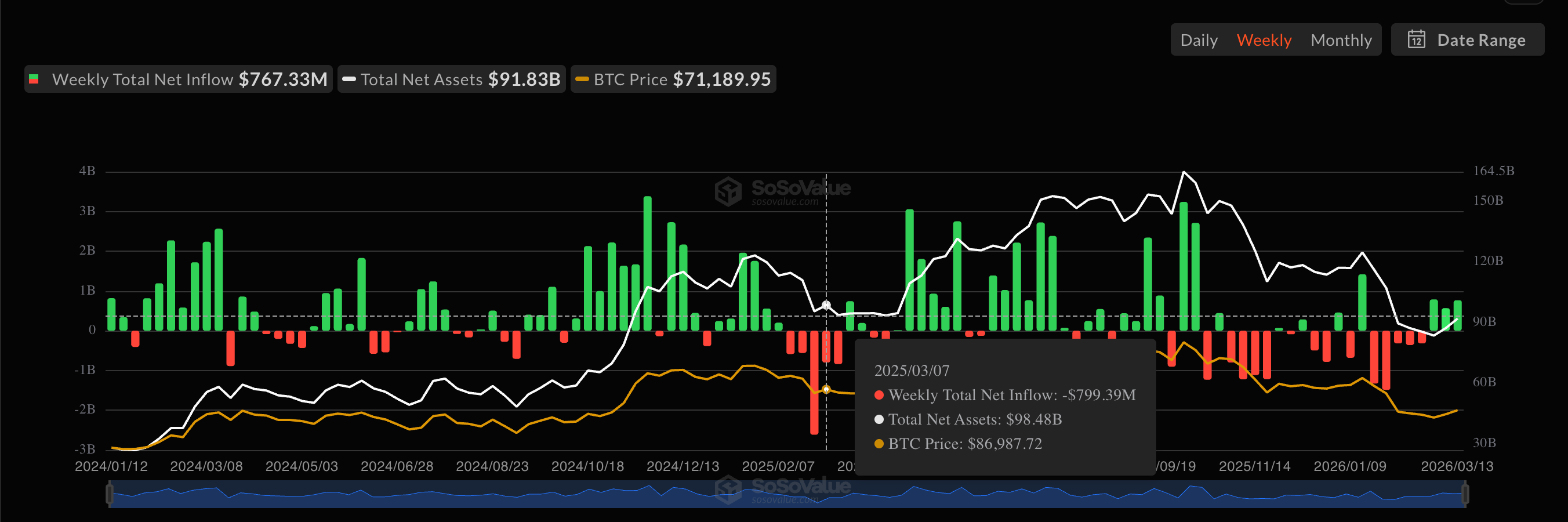Toggle visibility of the BTC Price series
1568x522 pixels.
pos(673,79)
